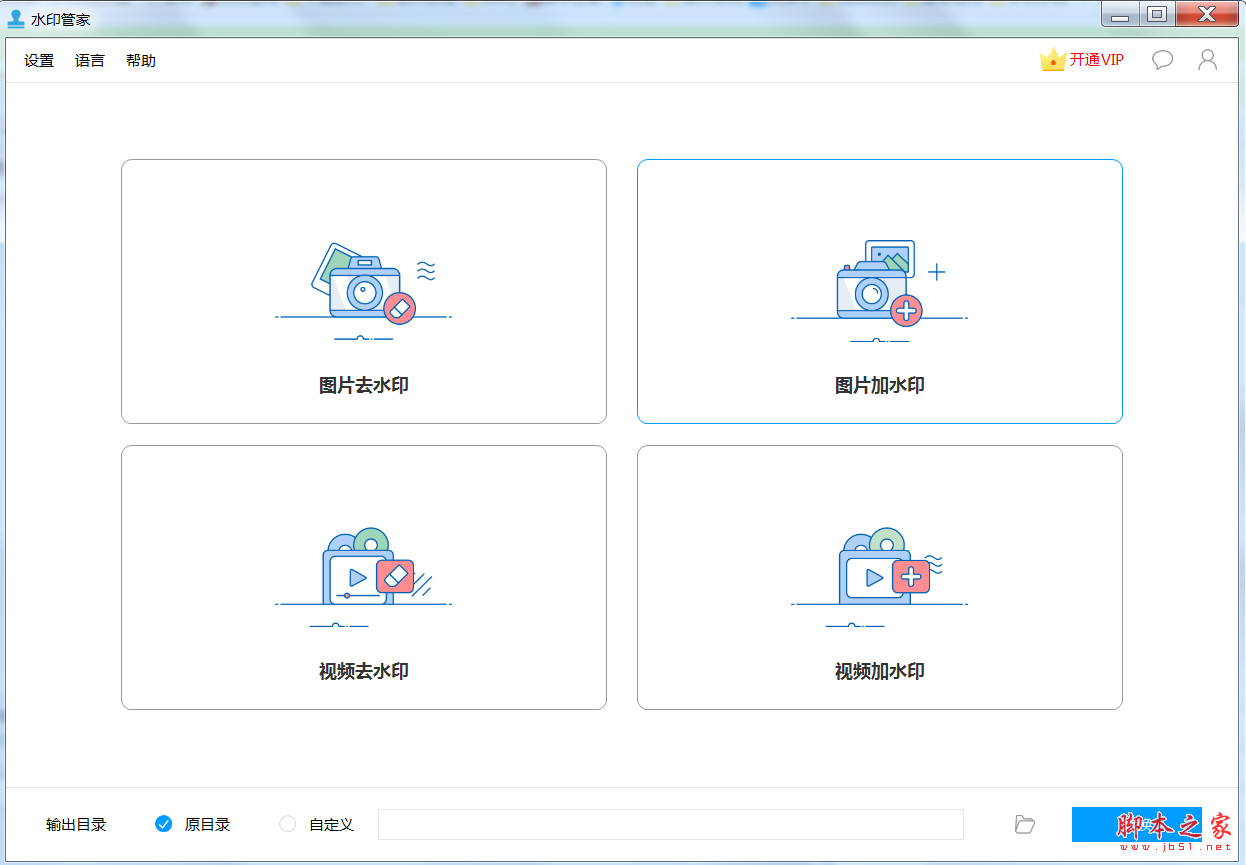Open the 图片加水印 camera tool icon

coord(878,287)
